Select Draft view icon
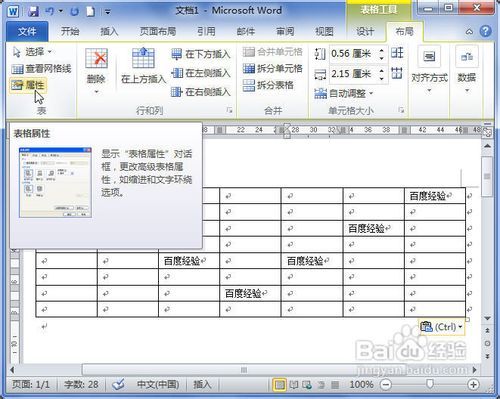The width and height of the screenshot is (500, 399). [335, 385]
